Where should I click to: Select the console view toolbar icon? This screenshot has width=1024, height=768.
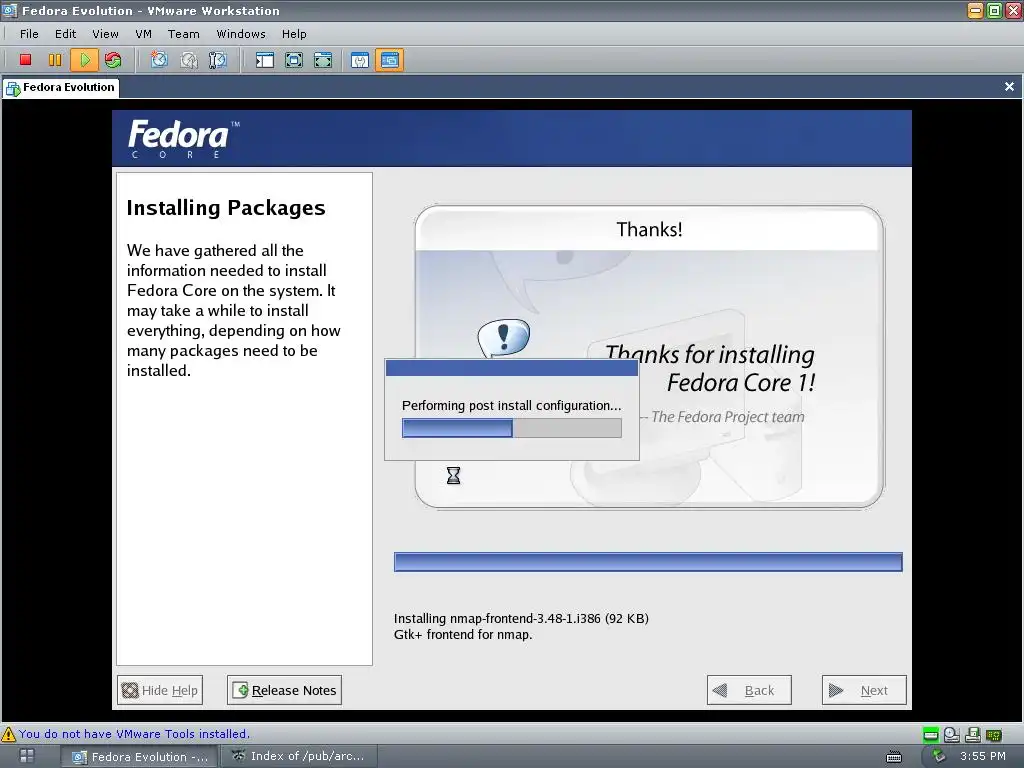tap(389, 60)
